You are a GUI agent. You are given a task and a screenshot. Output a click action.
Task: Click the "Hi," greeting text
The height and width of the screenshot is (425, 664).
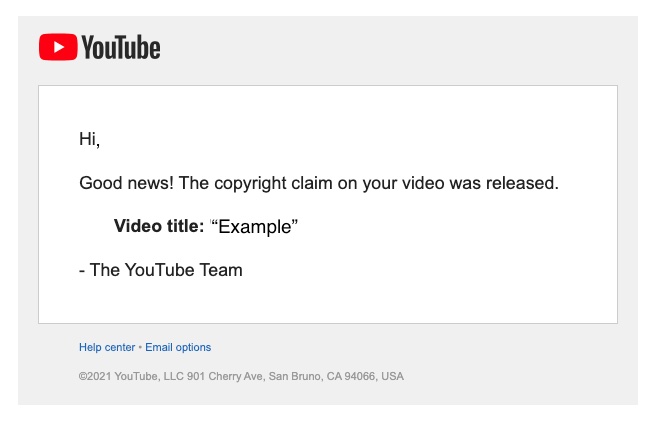(89, 139)
